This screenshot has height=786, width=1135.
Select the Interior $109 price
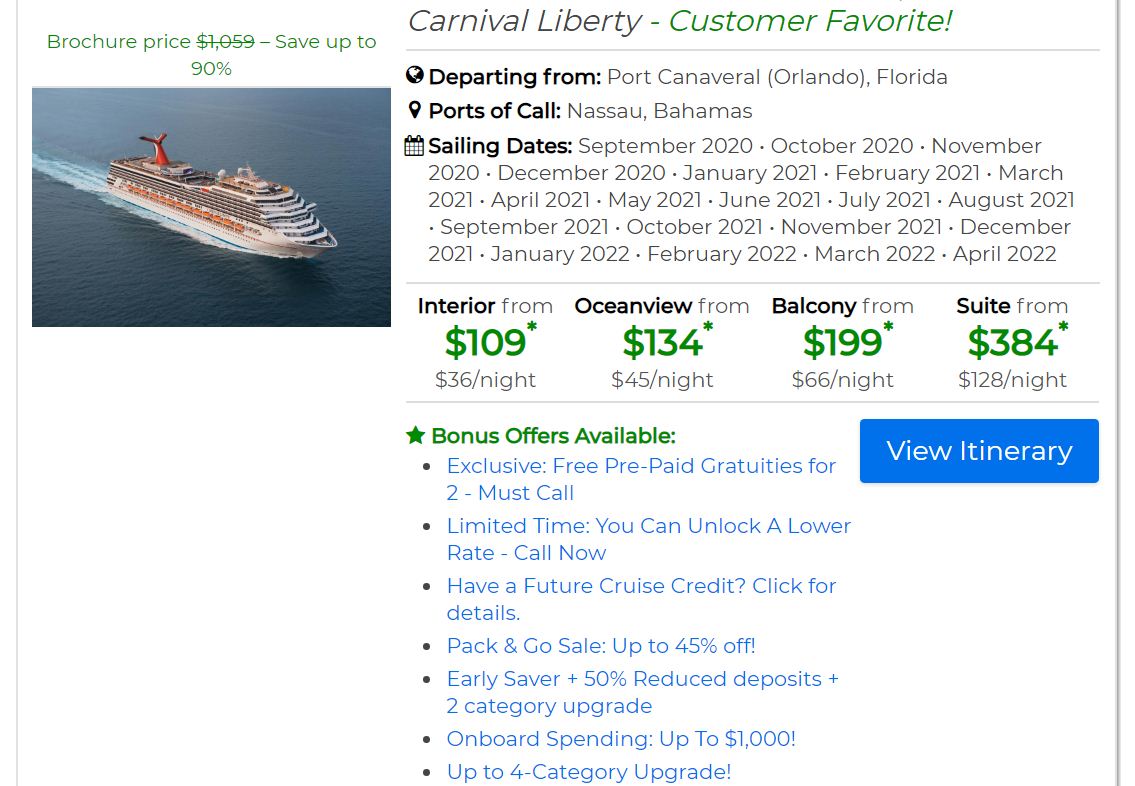(485, 343)
